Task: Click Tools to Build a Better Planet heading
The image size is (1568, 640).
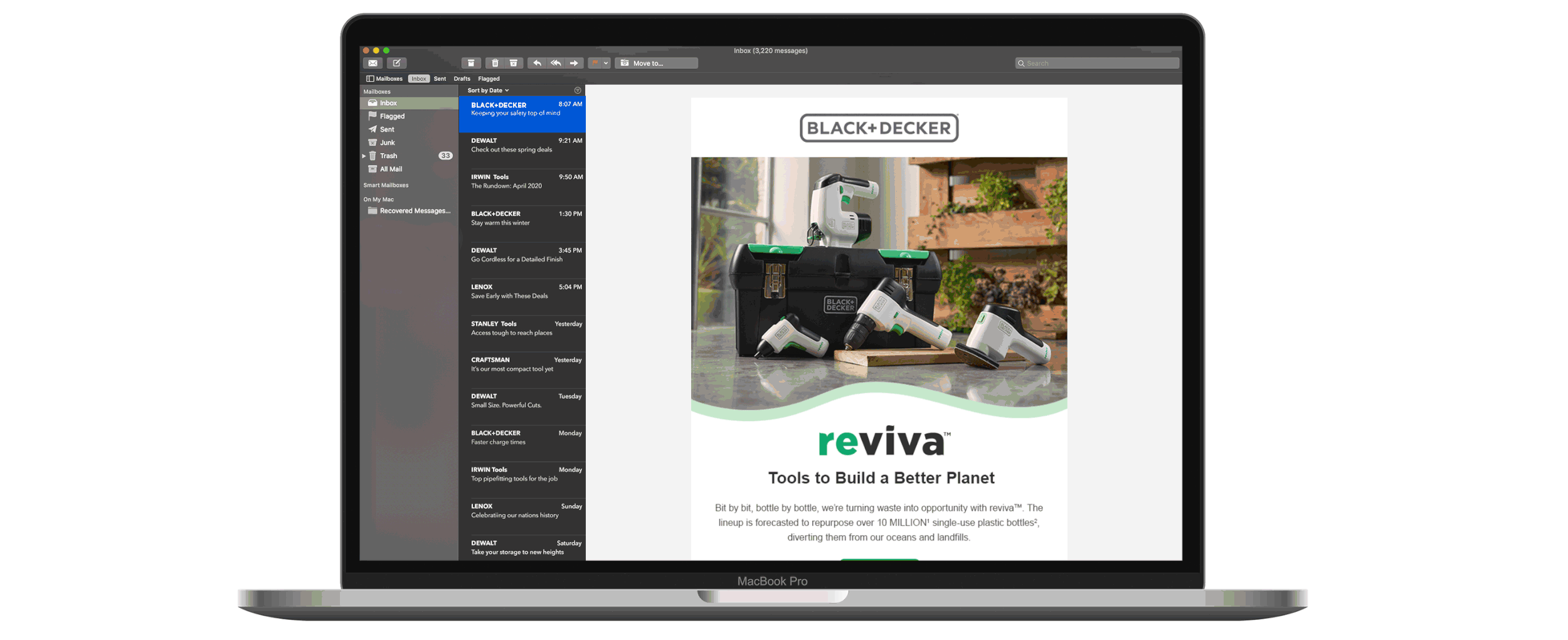Action: pyautogui.click(x=881, y=477)
